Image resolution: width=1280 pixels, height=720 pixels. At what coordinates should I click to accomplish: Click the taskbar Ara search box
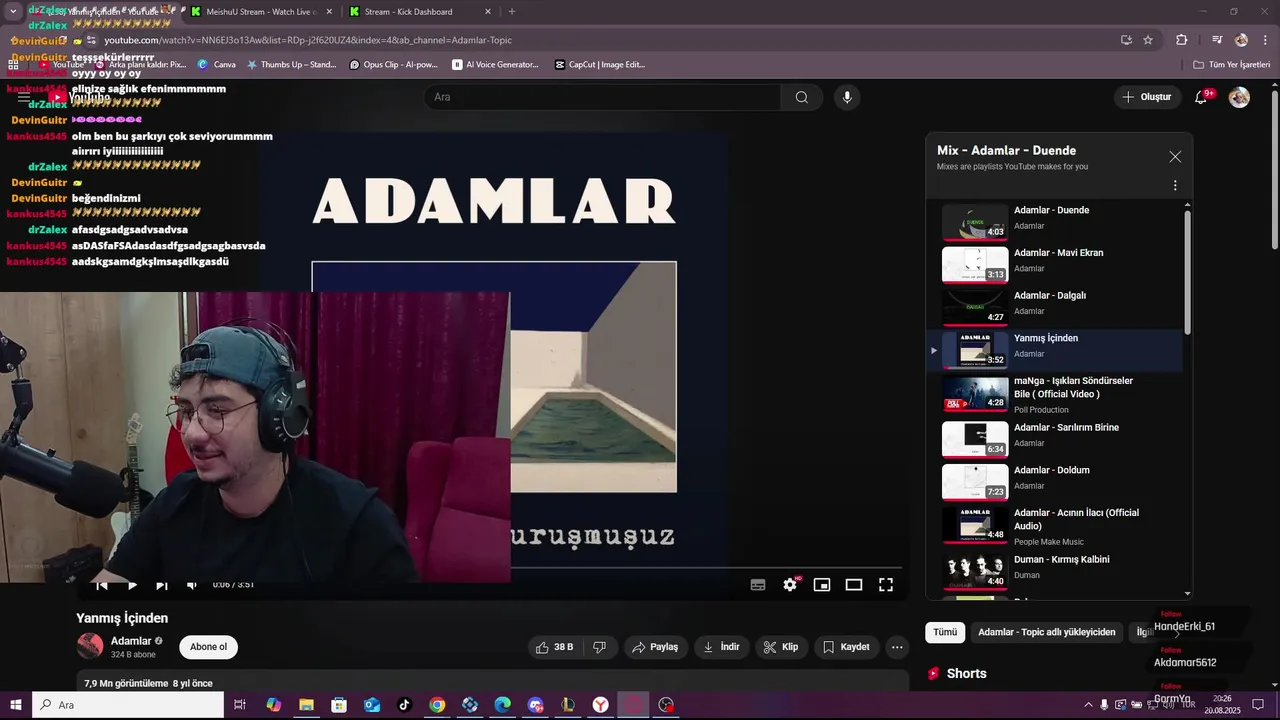click(128, 705)
